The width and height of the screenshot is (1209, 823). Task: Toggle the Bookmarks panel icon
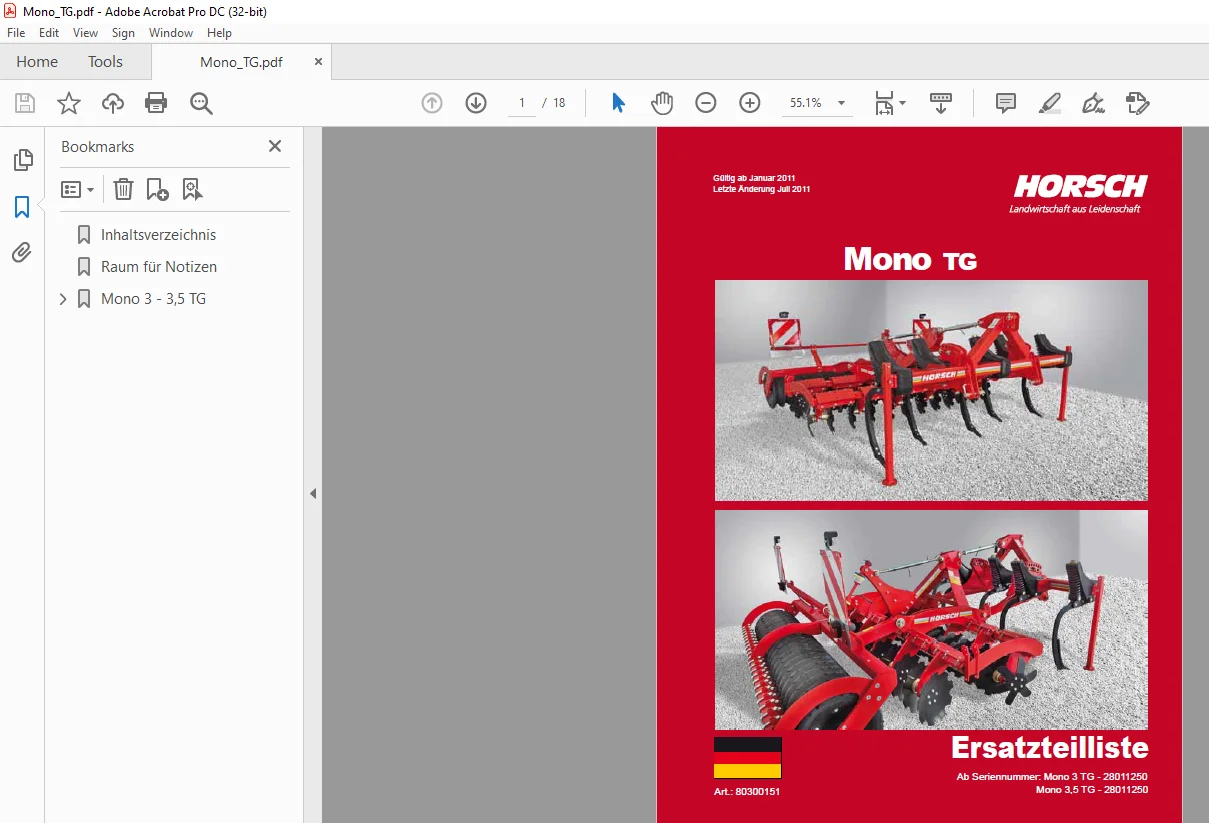coord(22,207)
